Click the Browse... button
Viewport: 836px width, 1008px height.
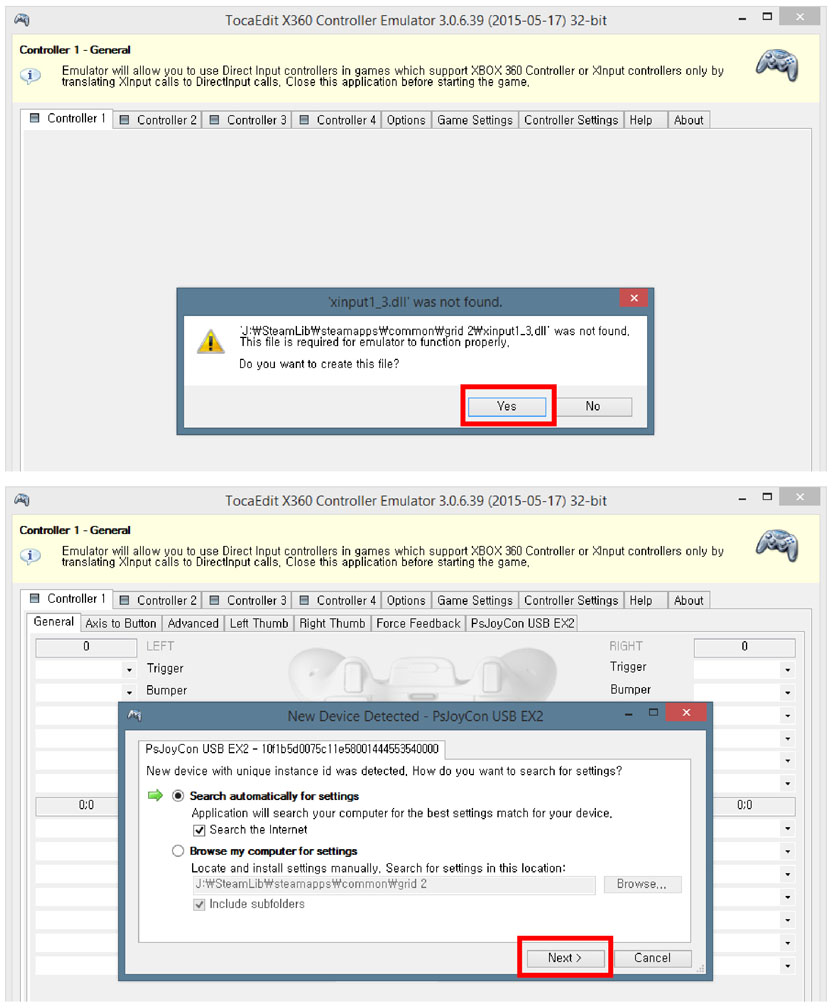coord(642,885)
